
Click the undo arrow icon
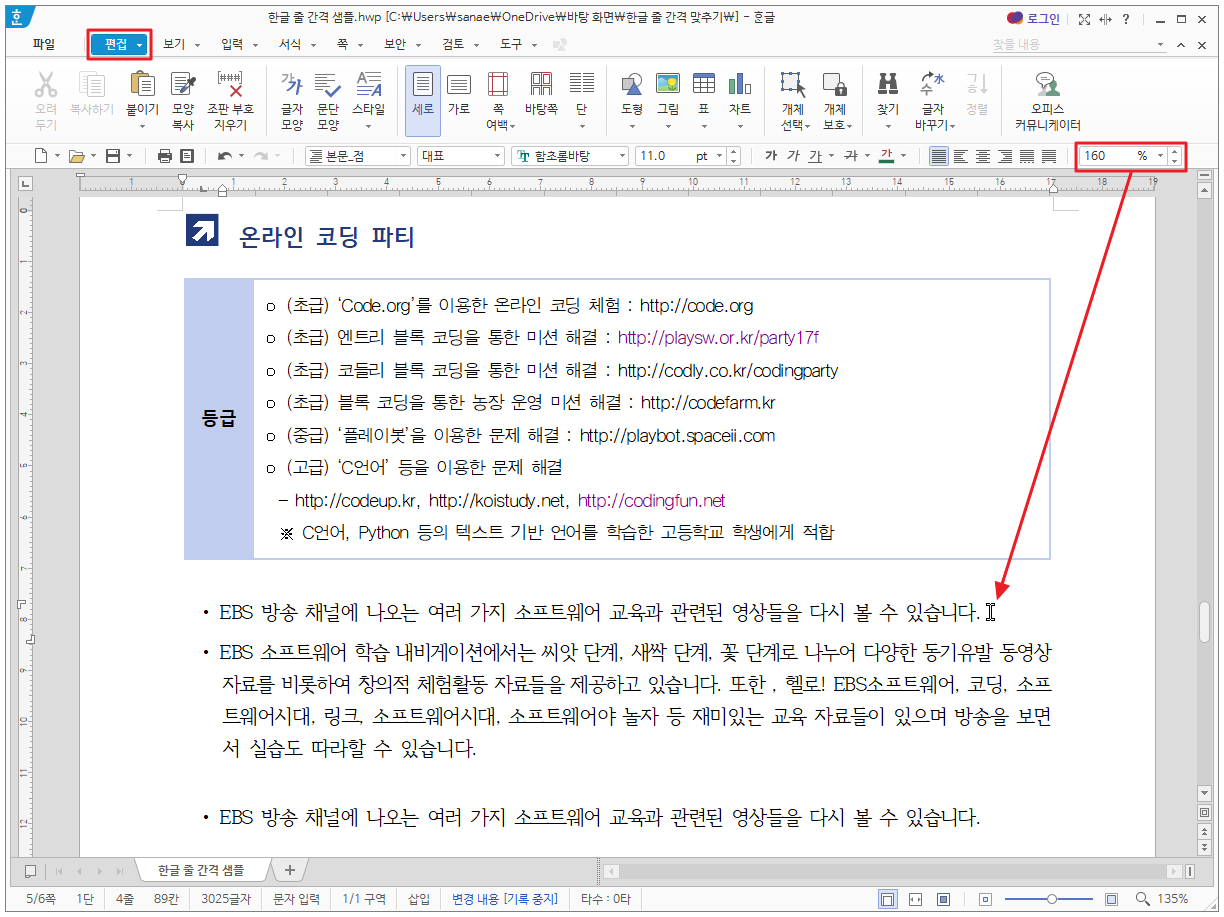click(225, 156)
